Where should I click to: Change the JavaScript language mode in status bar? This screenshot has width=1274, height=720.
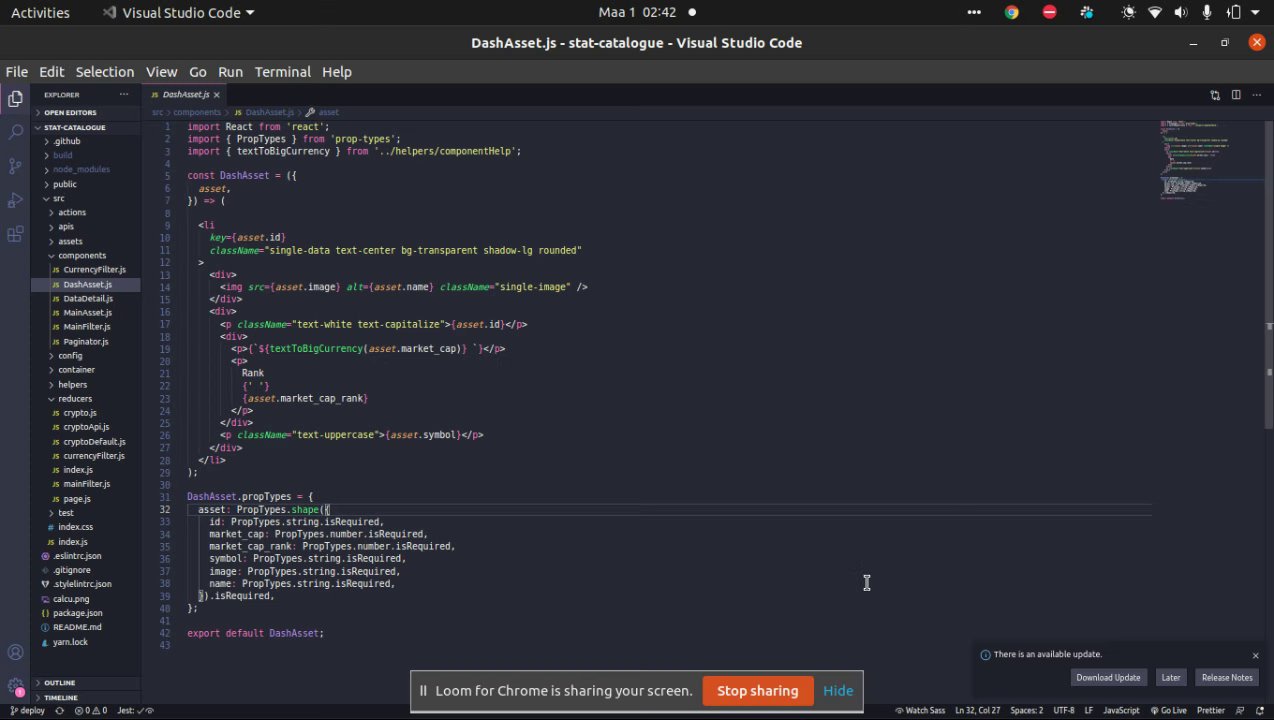1121,710
